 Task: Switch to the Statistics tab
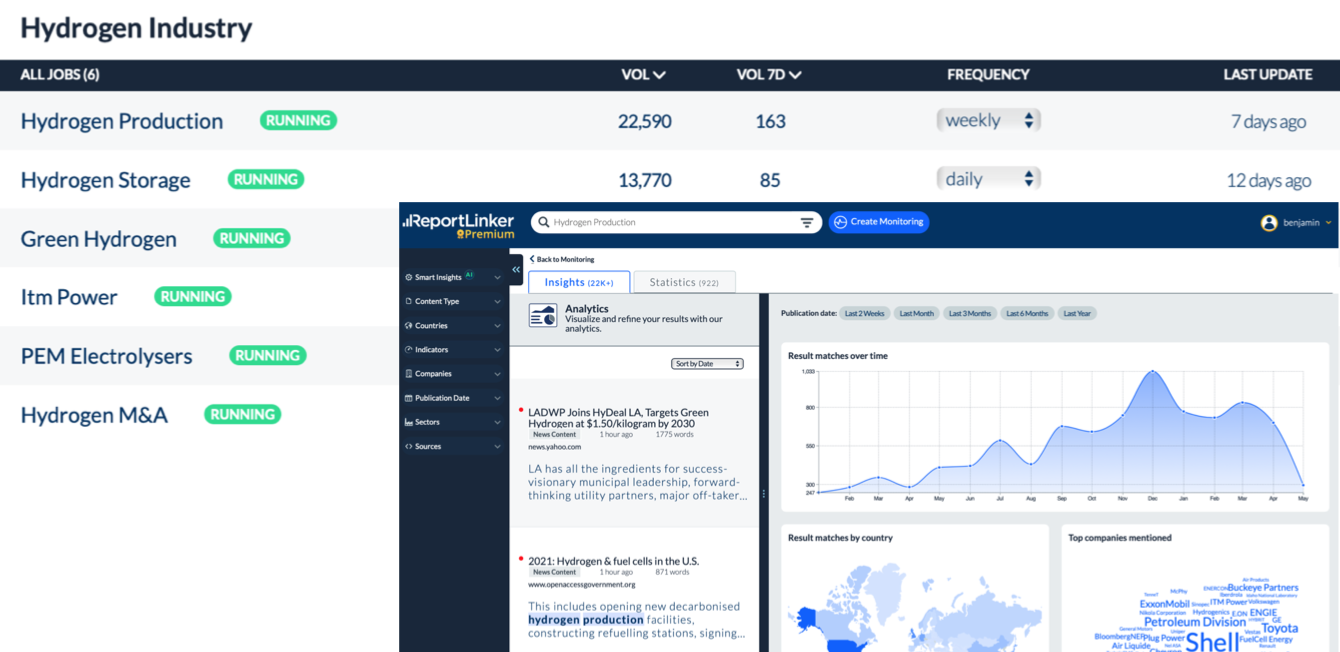pos(684,282)
